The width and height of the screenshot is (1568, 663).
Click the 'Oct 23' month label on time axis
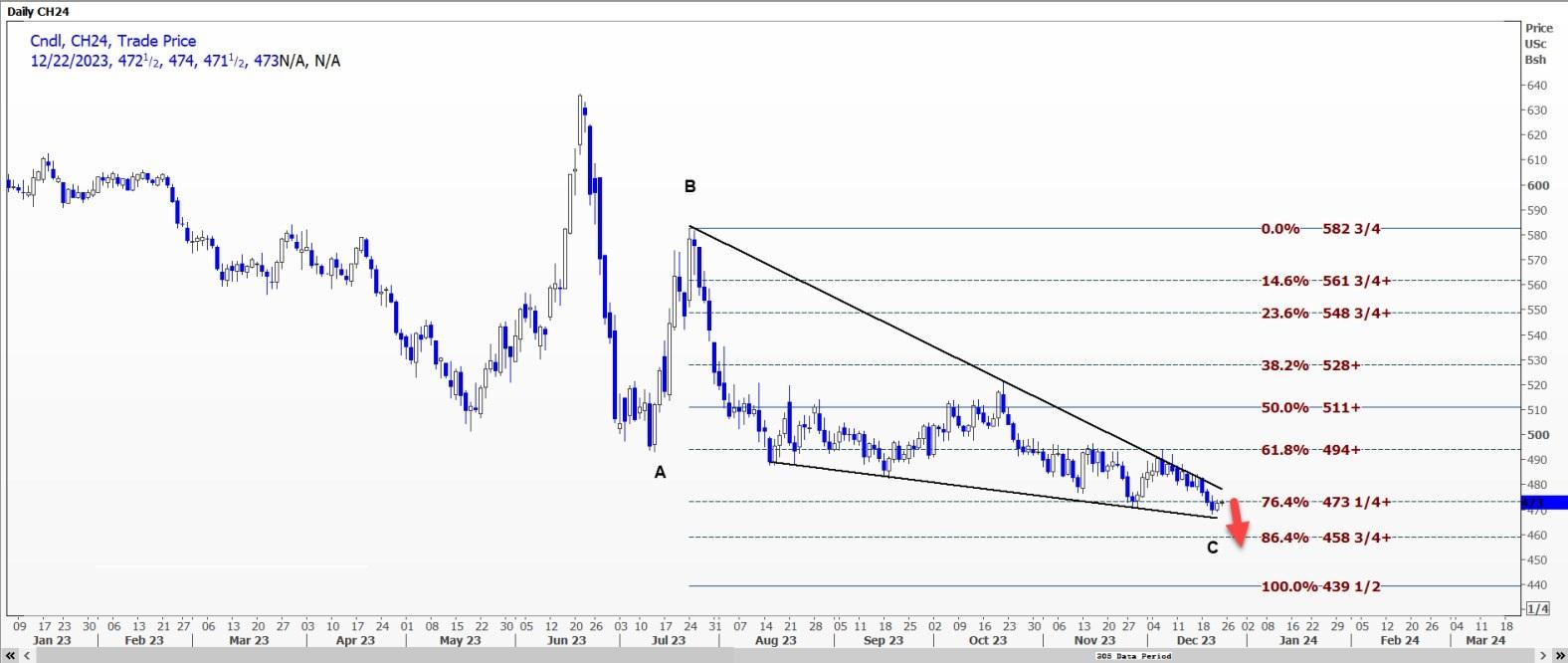(x=988, y=640)
